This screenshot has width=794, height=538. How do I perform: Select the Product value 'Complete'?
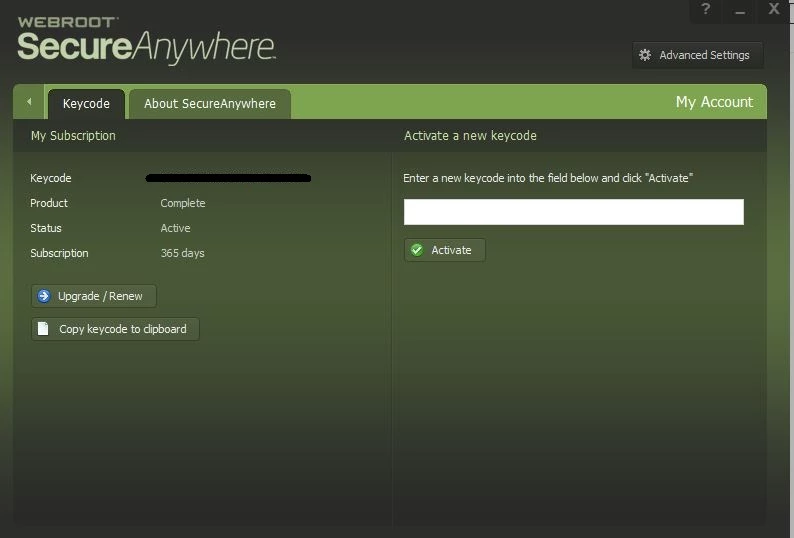(x=183, y=203)
